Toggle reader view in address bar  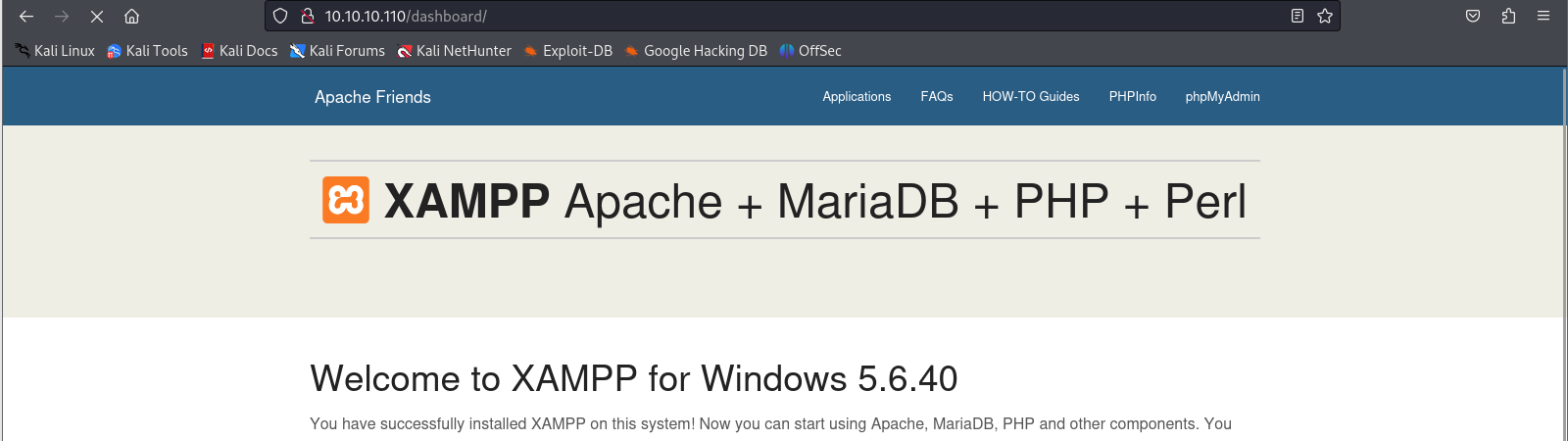1298,16
